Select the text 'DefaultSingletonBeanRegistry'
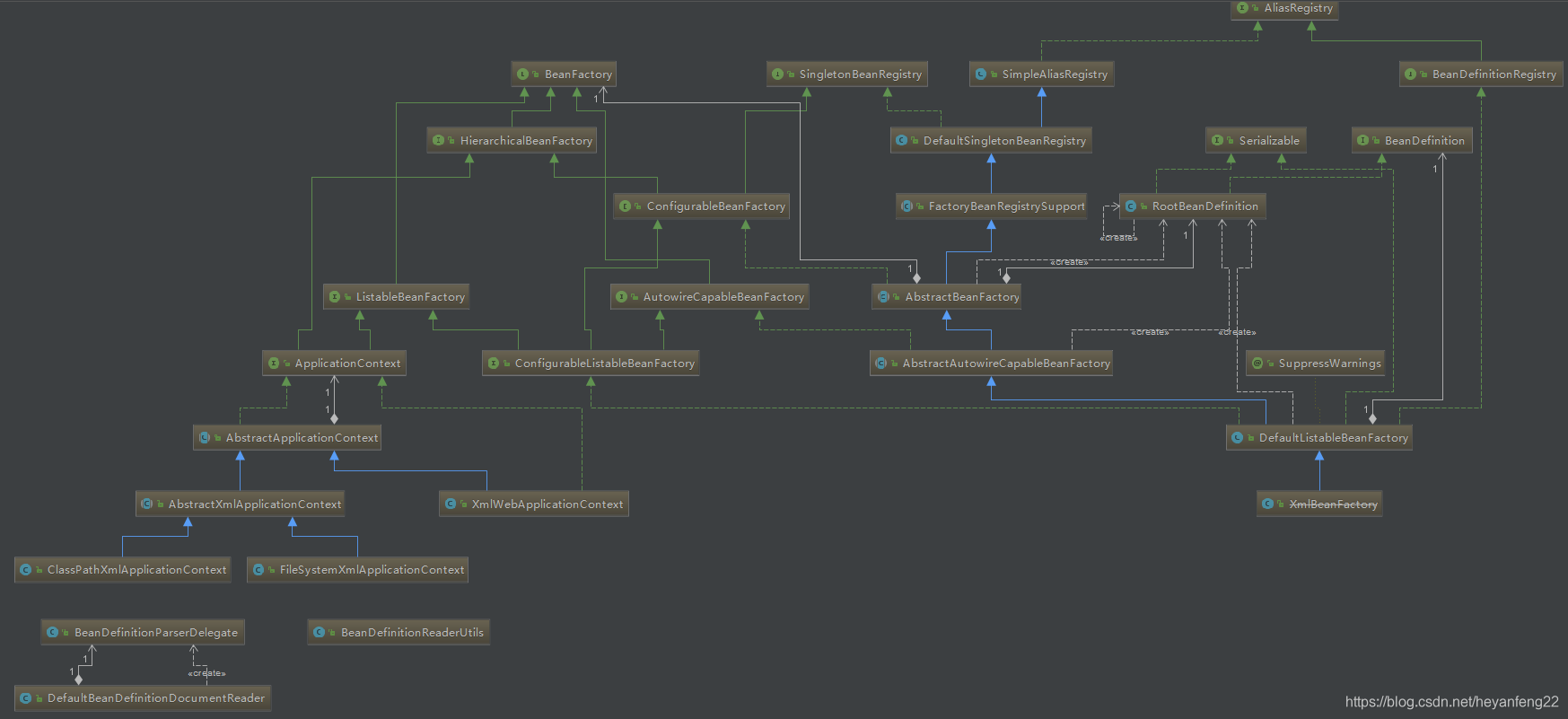The width and height of the screenshot is (1568, 719). pyautogui.click(x=1004, y=141)
